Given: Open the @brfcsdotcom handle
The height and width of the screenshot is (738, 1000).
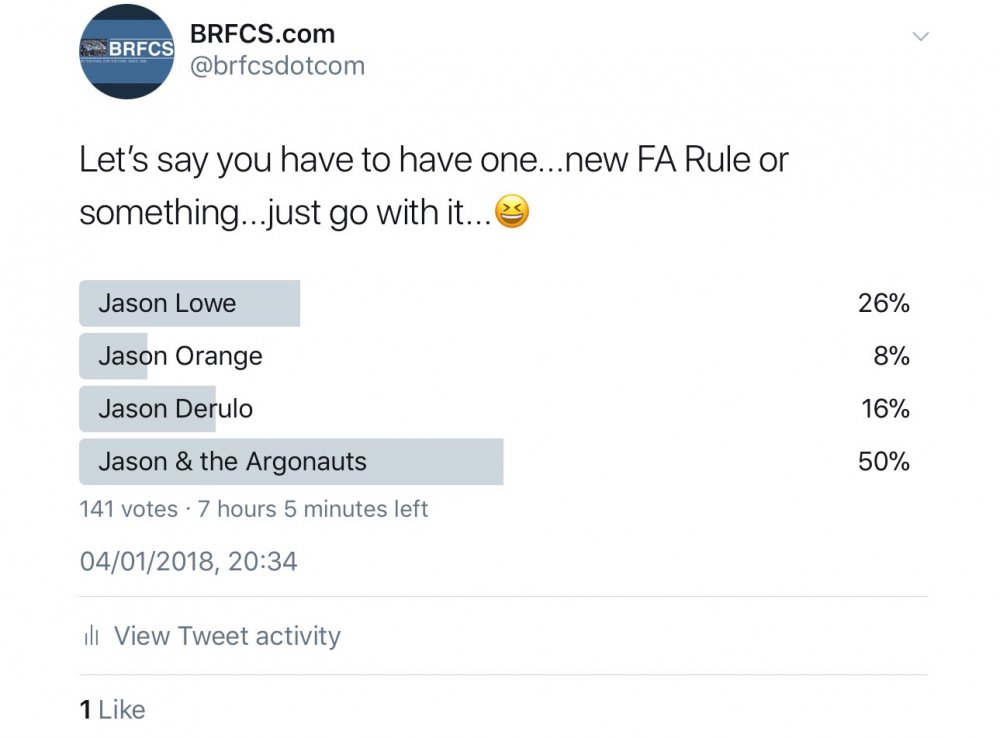Looking at the screenshot, I should point(277,66).
